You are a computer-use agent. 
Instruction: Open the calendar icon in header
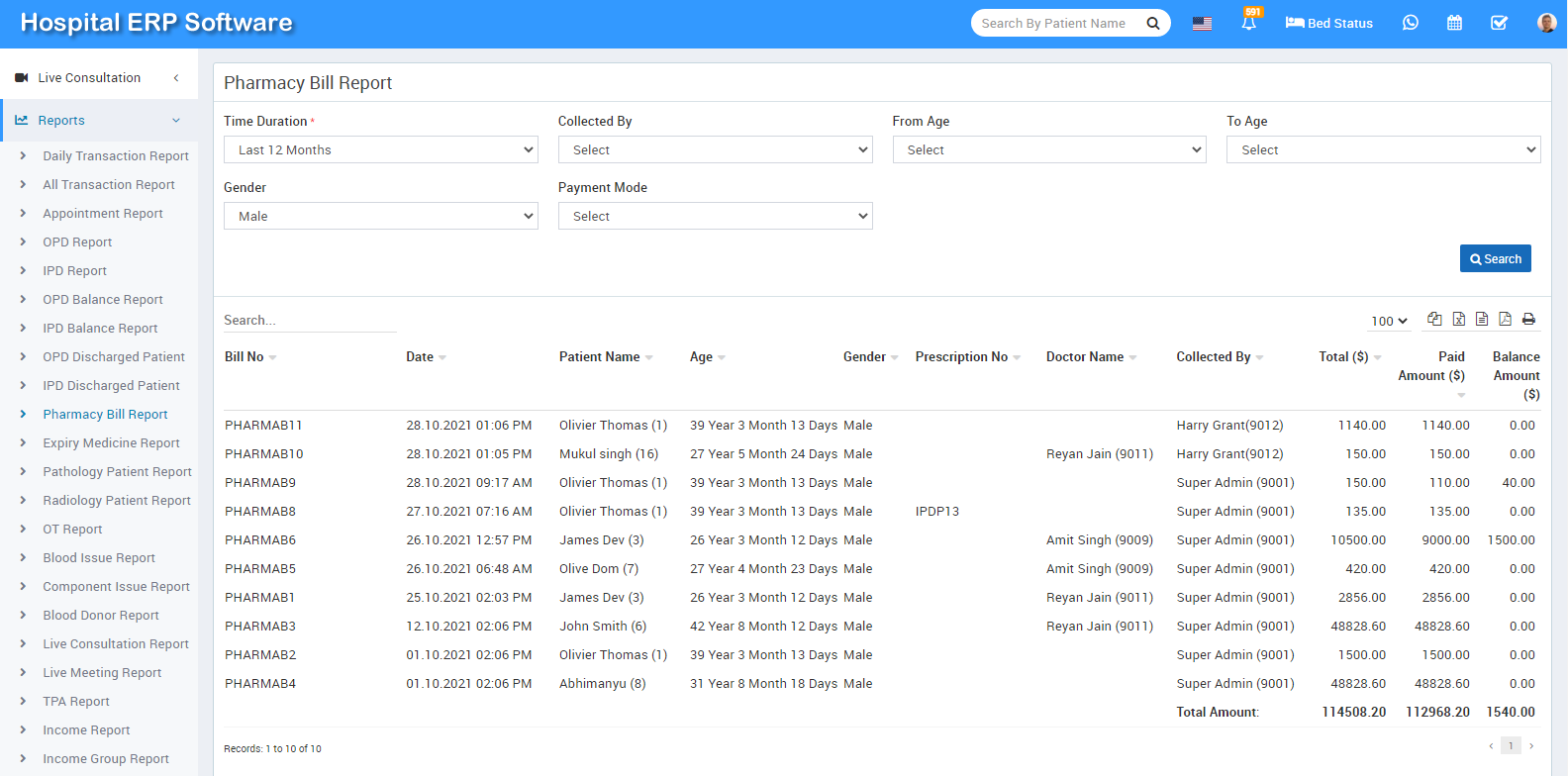(1454, 23)
